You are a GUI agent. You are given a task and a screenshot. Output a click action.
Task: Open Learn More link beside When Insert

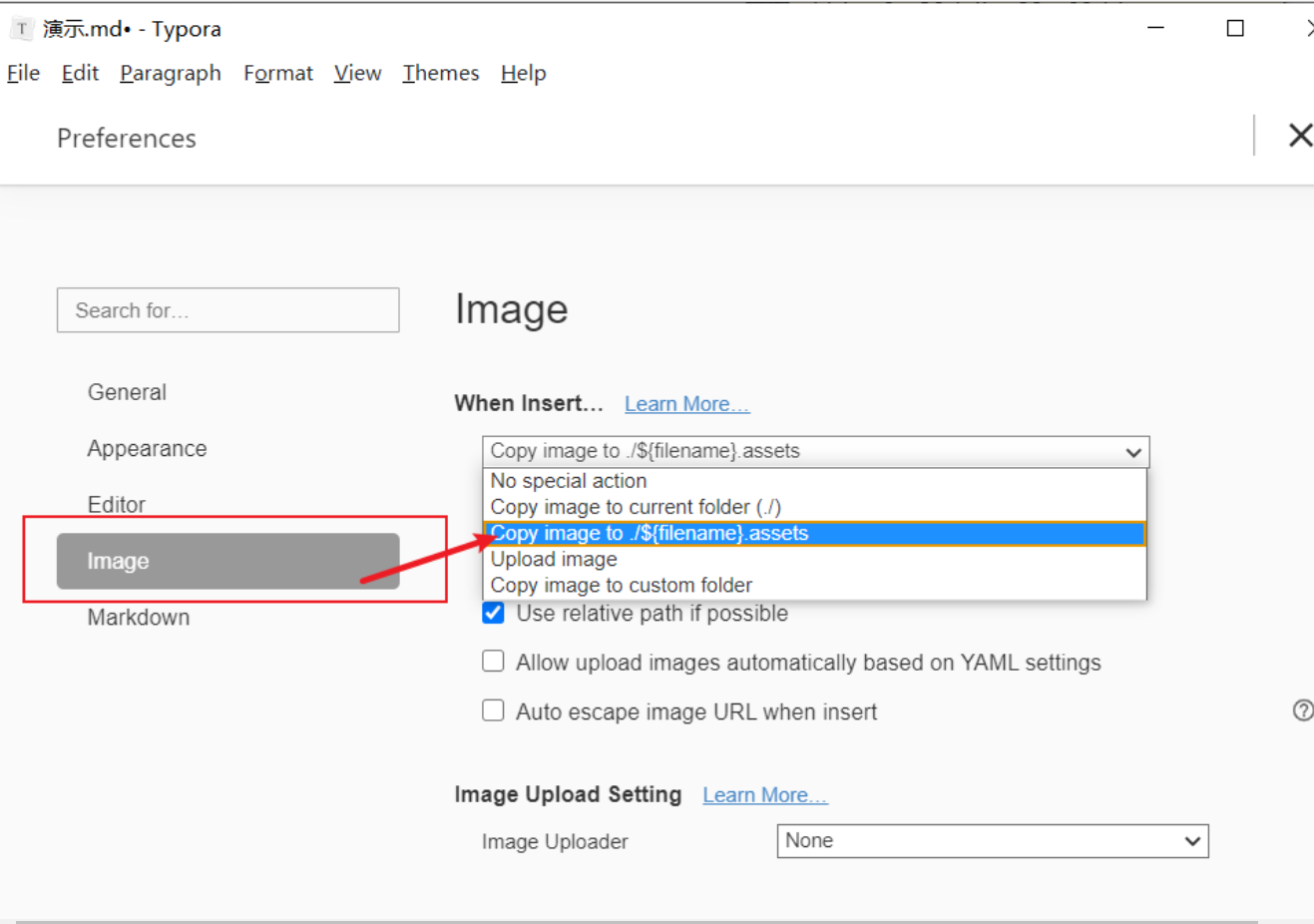pos(686,404)
